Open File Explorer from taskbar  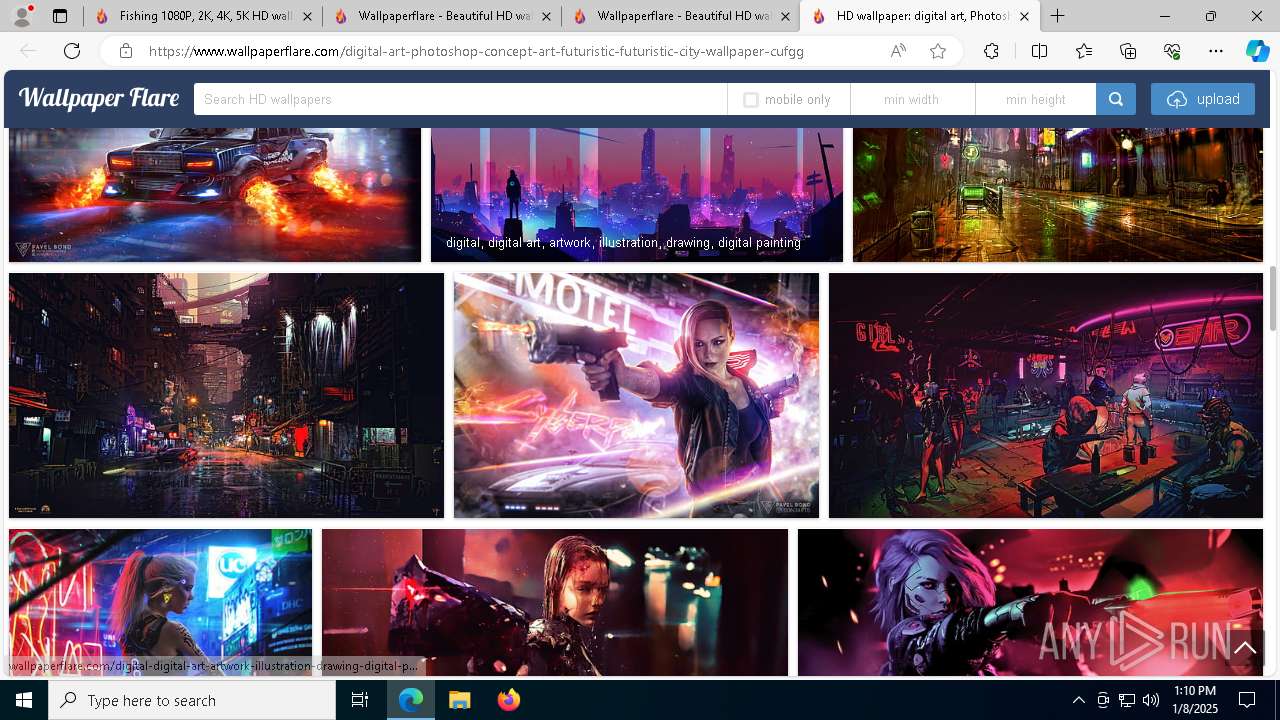[459, 700]
